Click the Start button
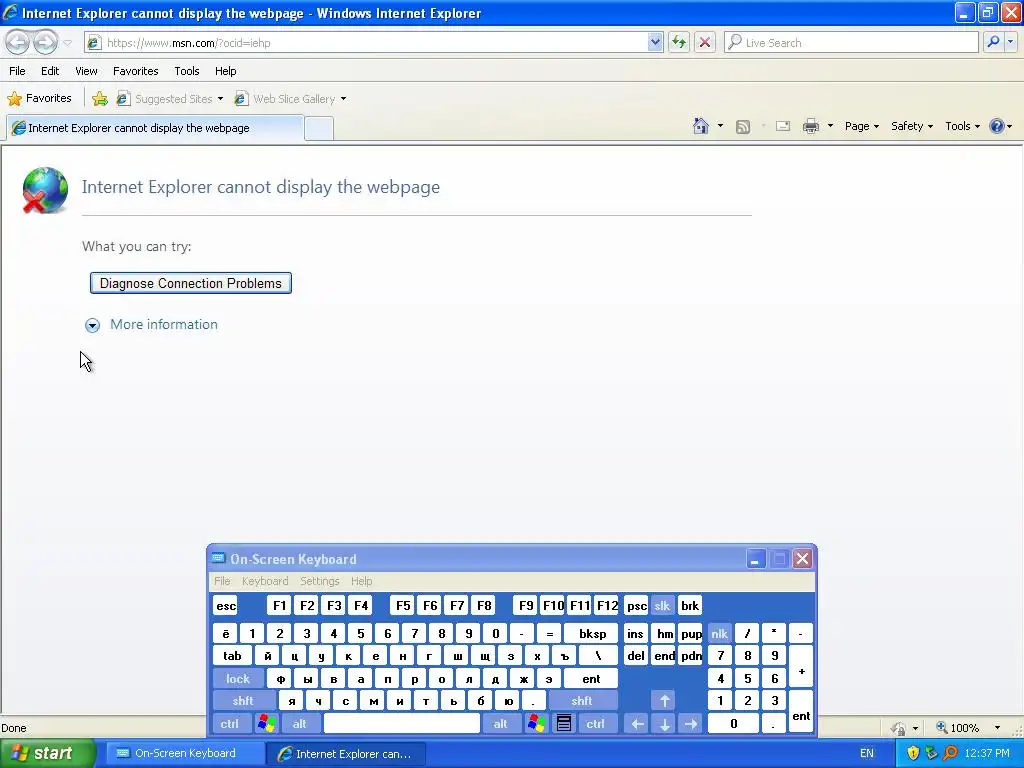Image resolution: width=1024 pixels, height=768 pixels. click(x=47, y=753)
